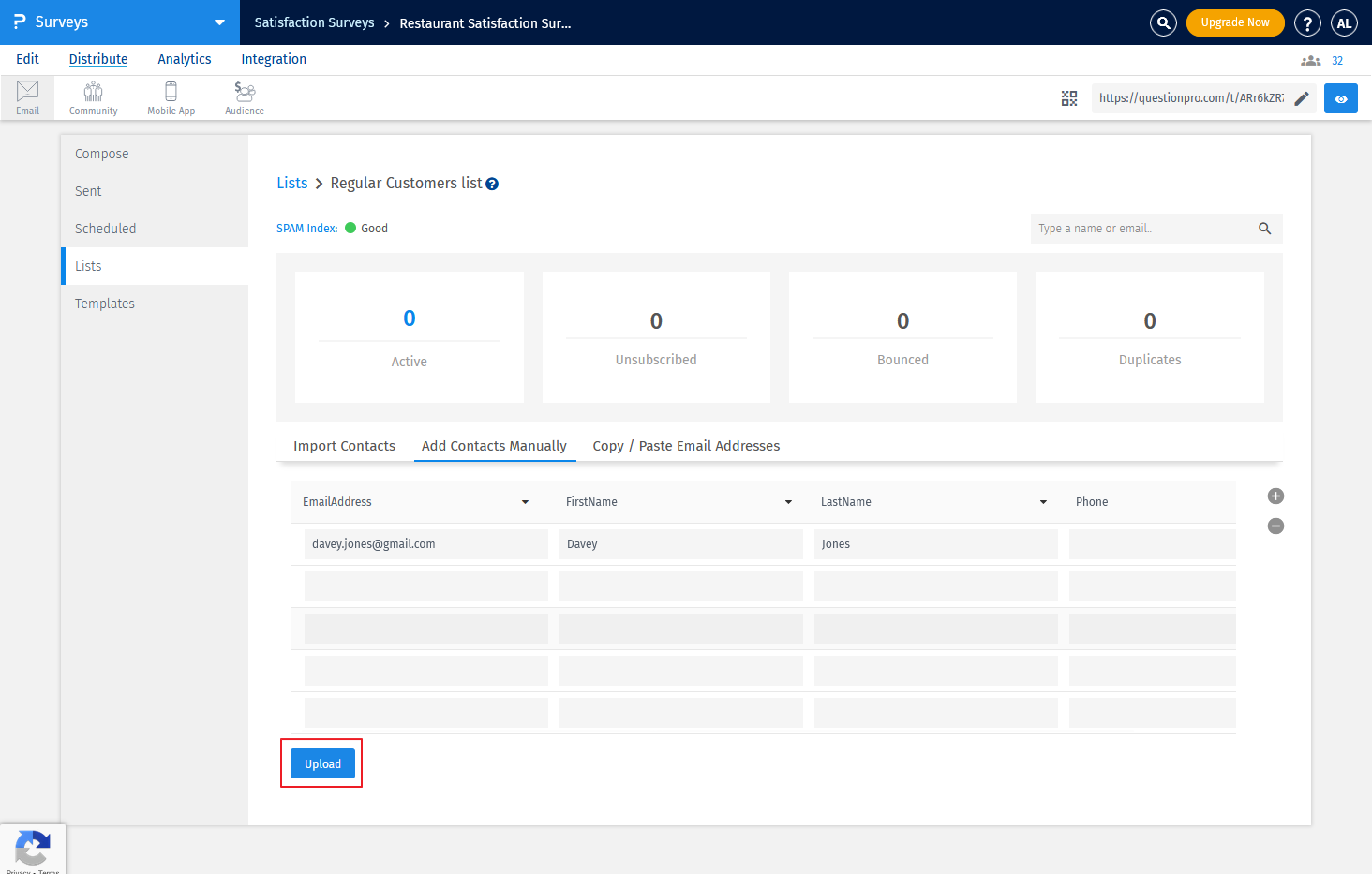Viewport: 1372px width, 874px height.
Task: Click the Upload button
Action: [322, 763]
